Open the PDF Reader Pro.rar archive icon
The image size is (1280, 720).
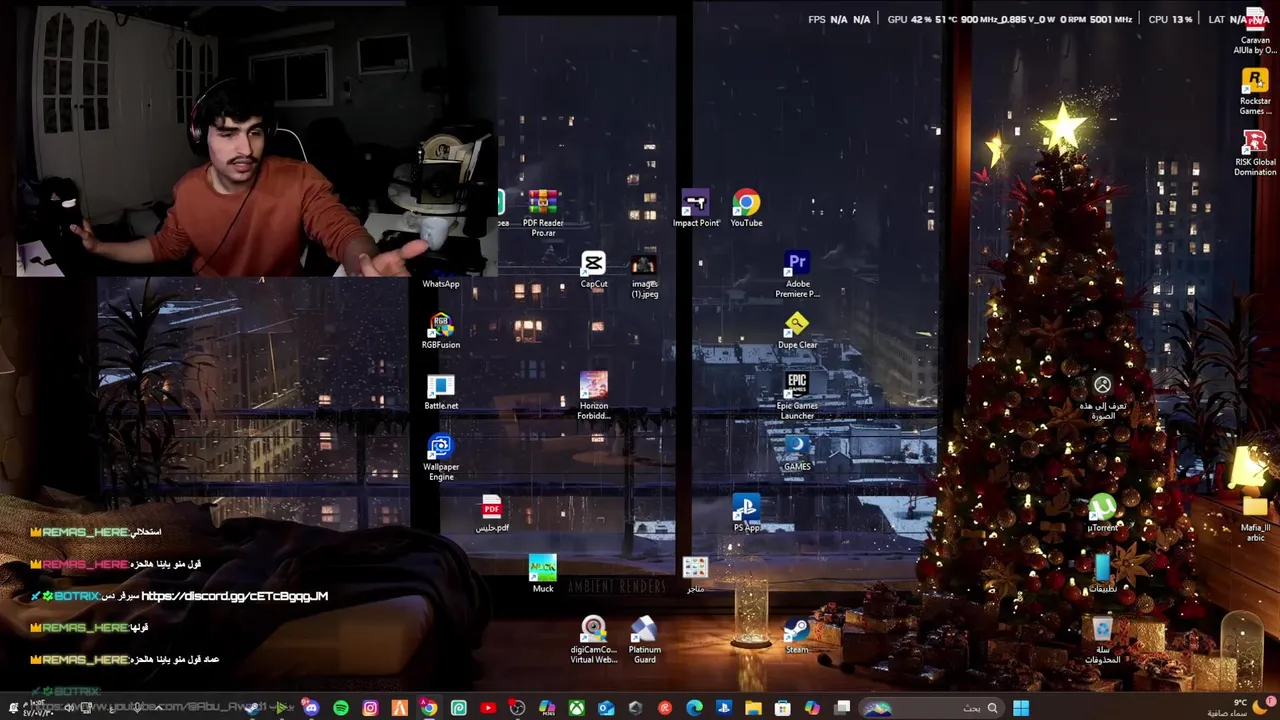543,212
